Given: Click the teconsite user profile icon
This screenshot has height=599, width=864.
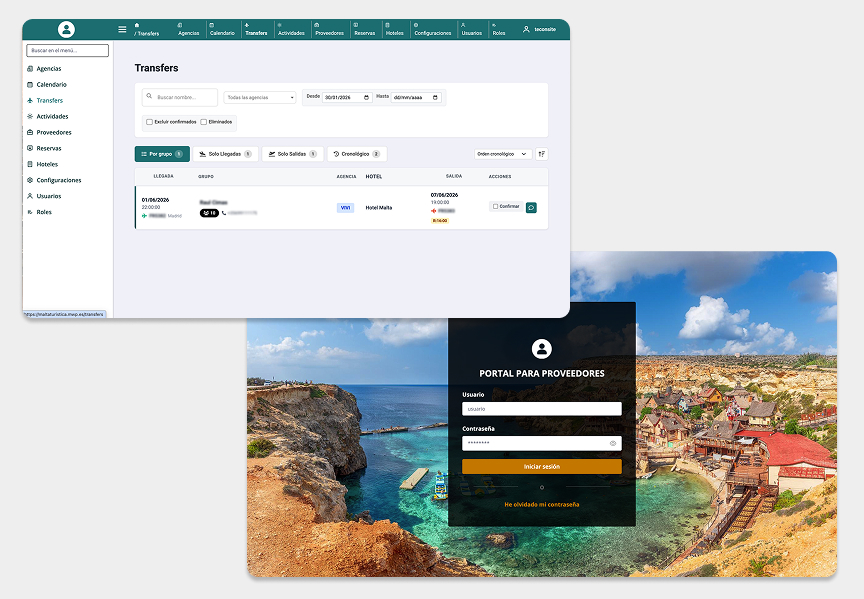Looking at the screenshot, I should (x=527, y=30).
